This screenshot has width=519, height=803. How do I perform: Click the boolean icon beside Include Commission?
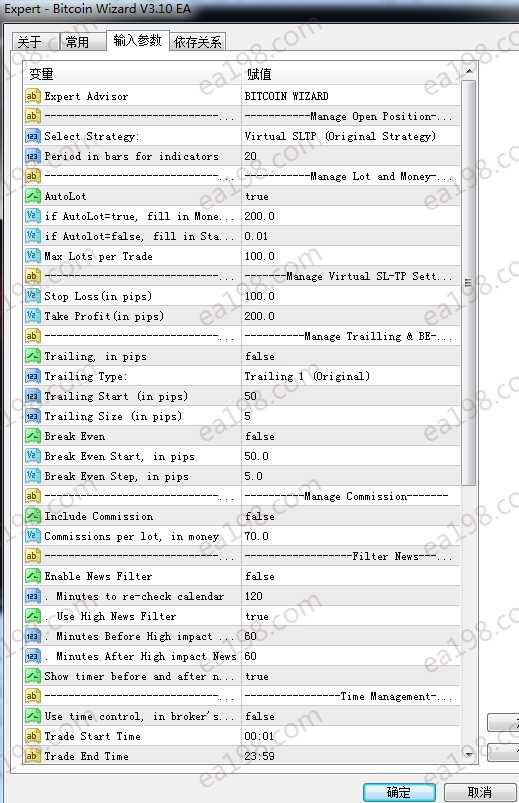tap(32, 516)
